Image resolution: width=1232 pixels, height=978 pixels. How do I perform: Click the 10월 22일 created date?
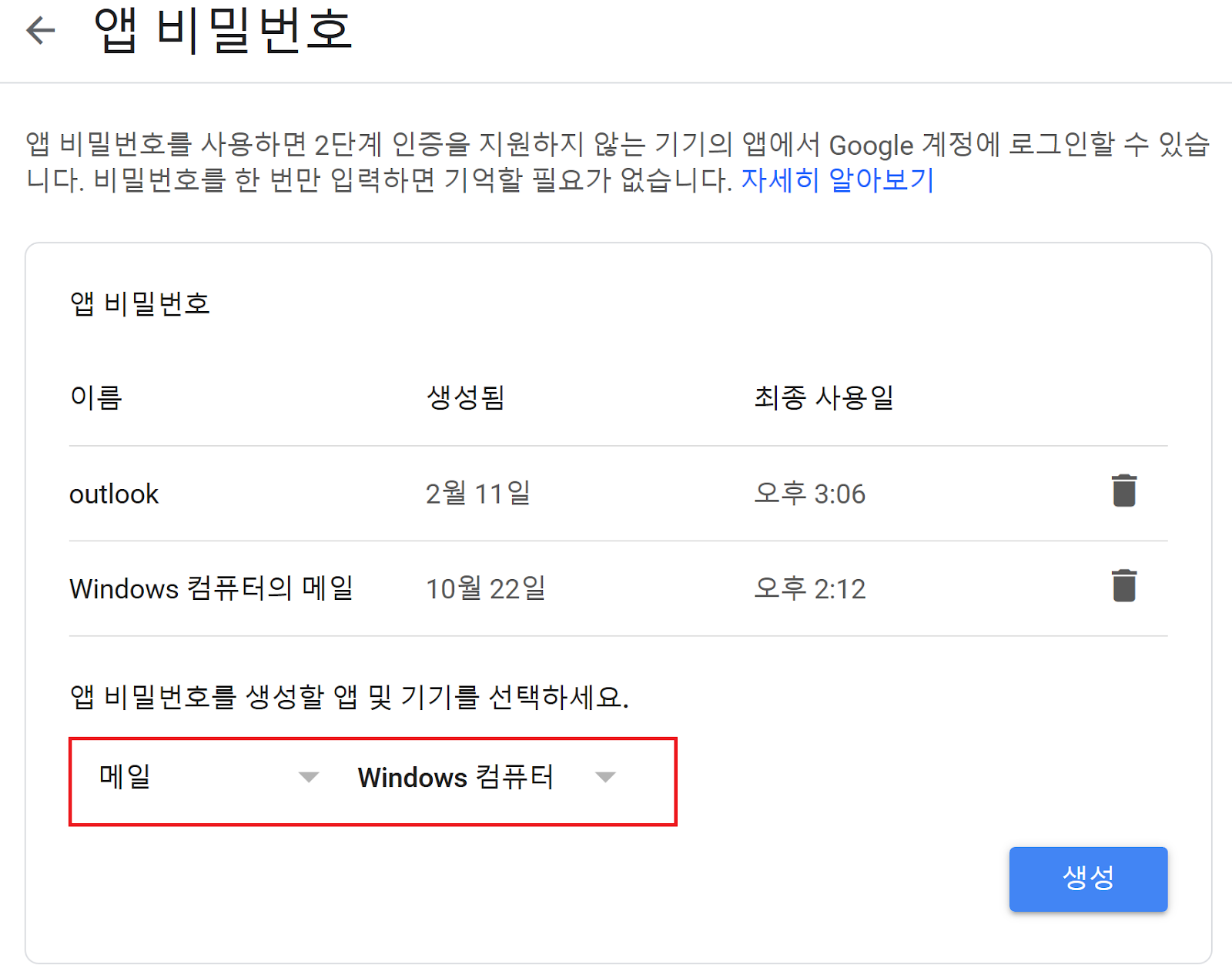click(485, 588)
